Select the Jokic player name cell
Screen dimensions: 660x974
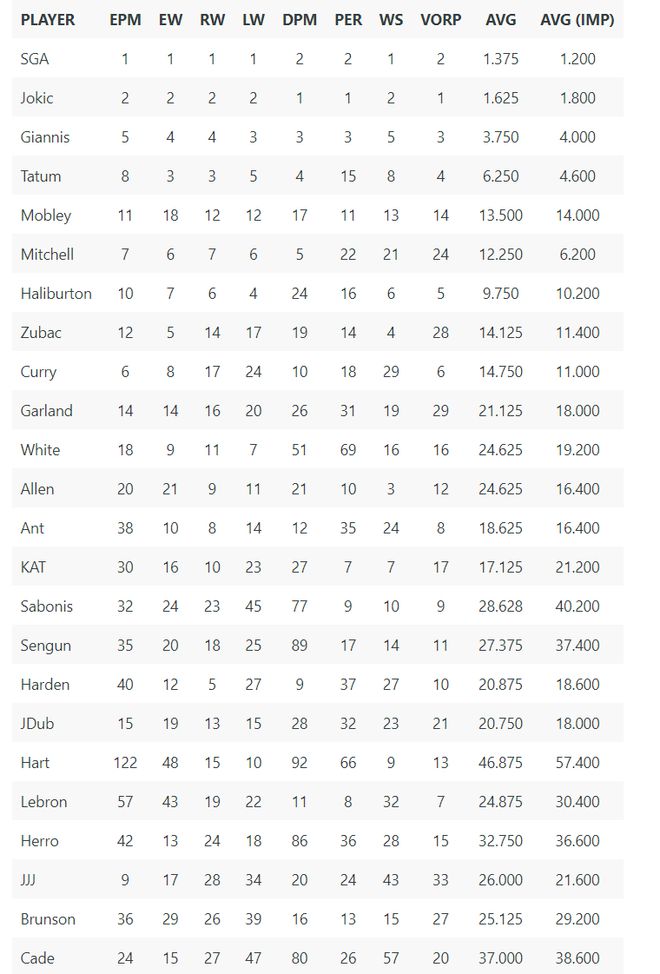click(37, 98)
